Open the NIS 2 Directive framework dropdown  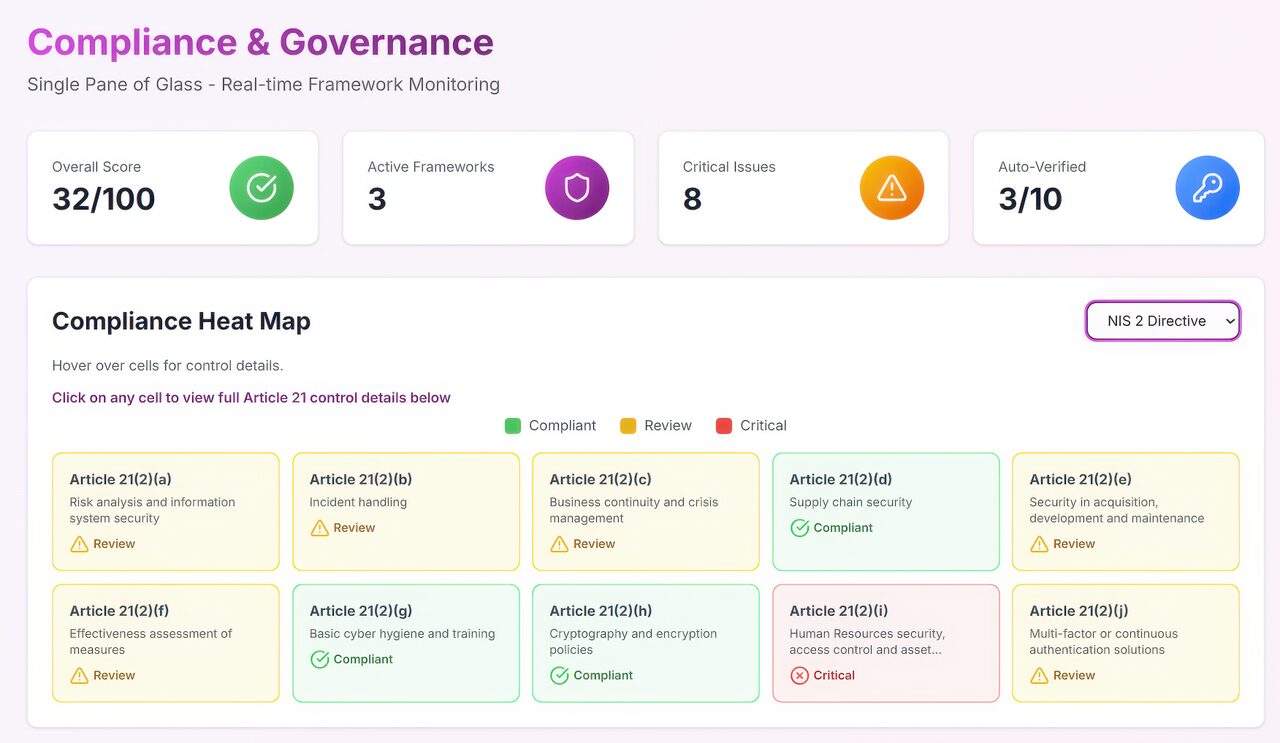(1163, 321)
